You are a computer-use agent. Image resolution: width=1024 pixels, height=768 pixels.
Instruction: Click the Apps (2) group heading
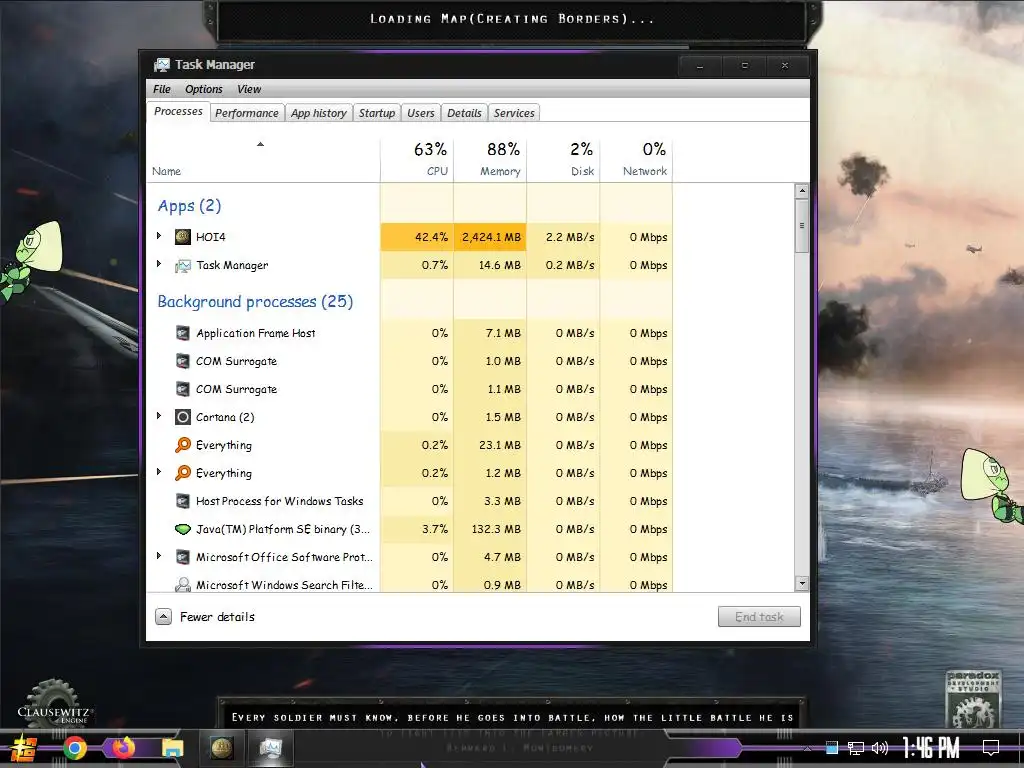189,206
